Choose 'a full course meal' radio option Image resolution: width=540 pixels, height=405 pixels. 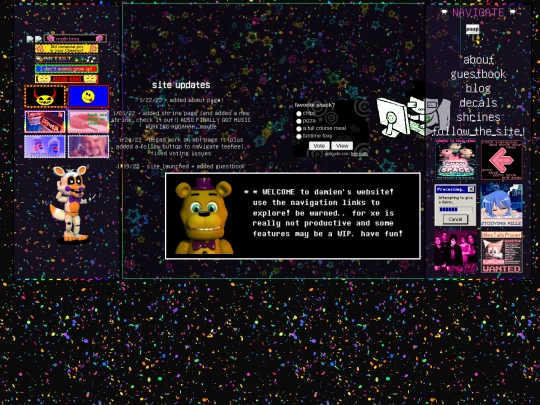(x=299, y=128)
